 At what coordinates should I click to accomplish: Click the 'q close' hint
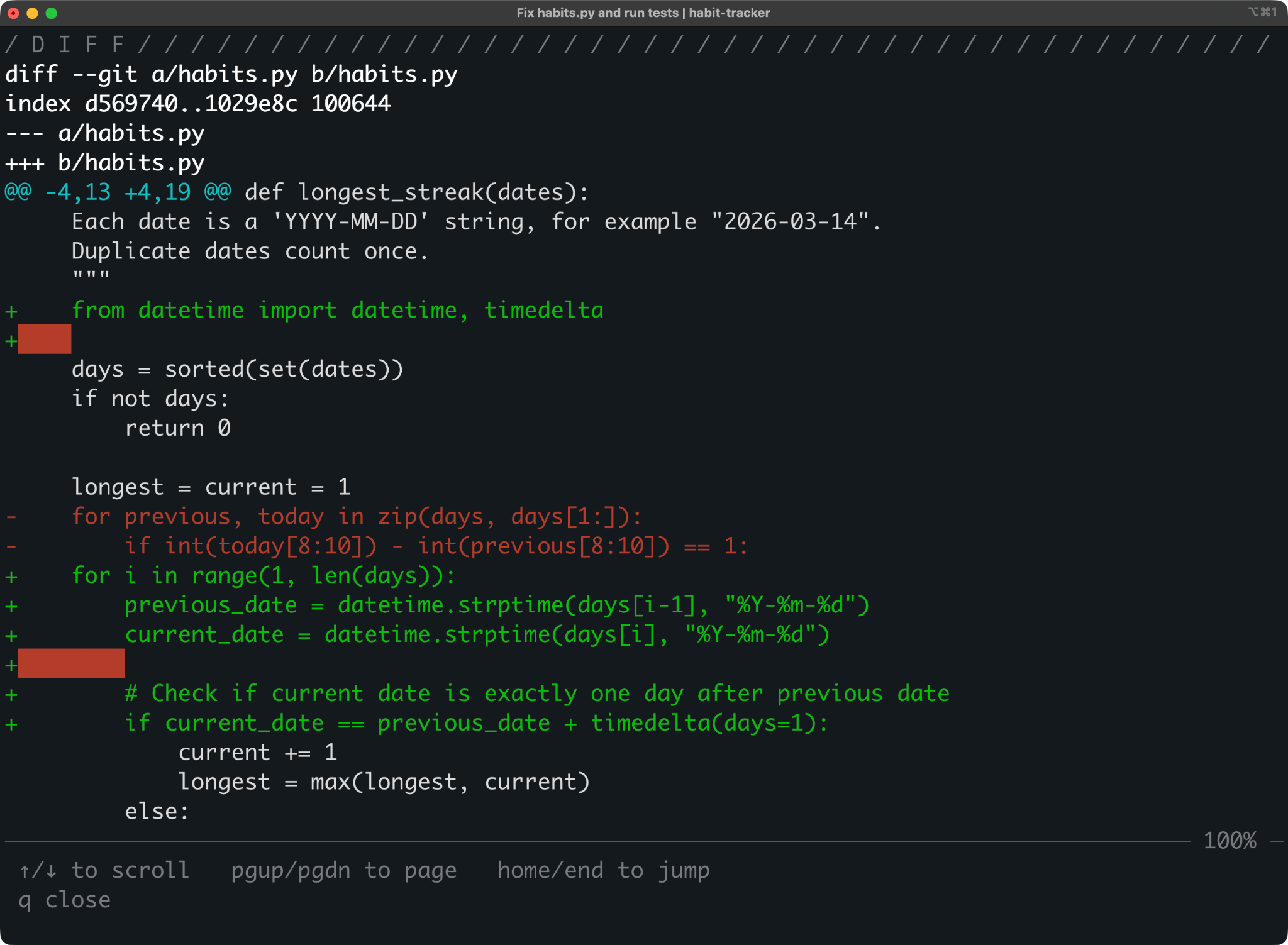[65, 900]
